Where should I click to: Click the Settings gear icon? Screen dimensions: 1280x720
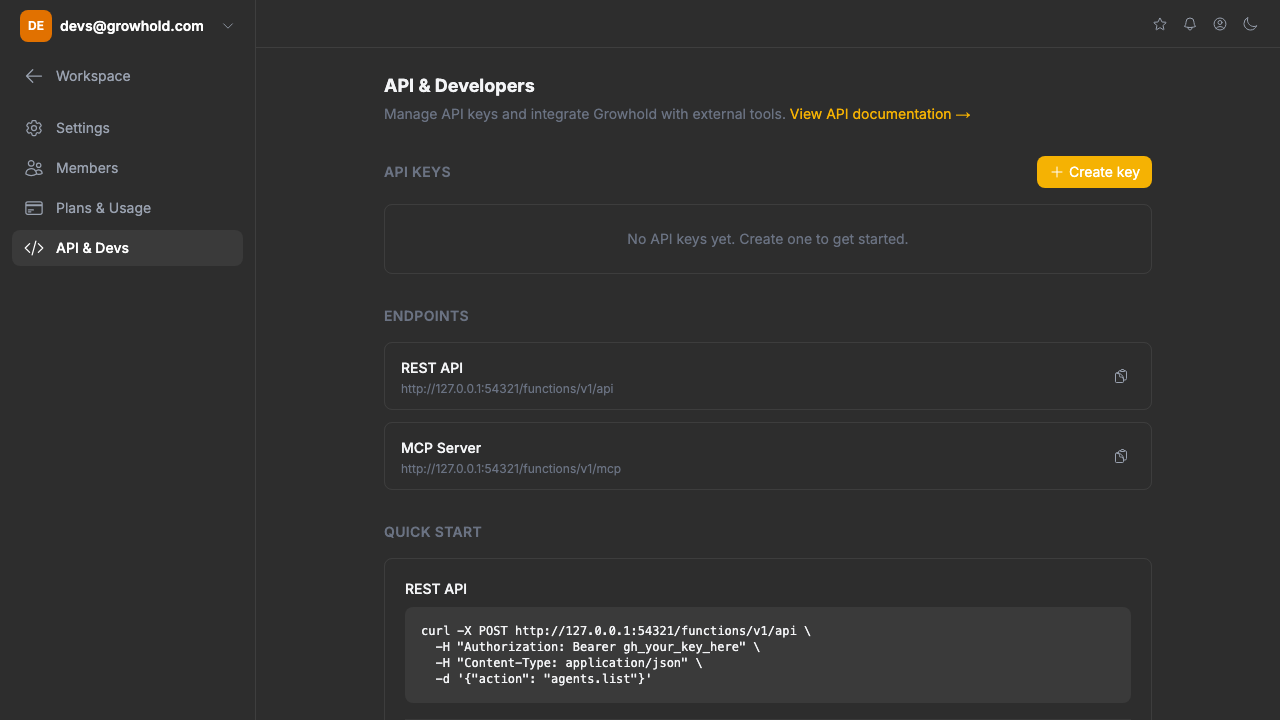[x=34, y=128]
